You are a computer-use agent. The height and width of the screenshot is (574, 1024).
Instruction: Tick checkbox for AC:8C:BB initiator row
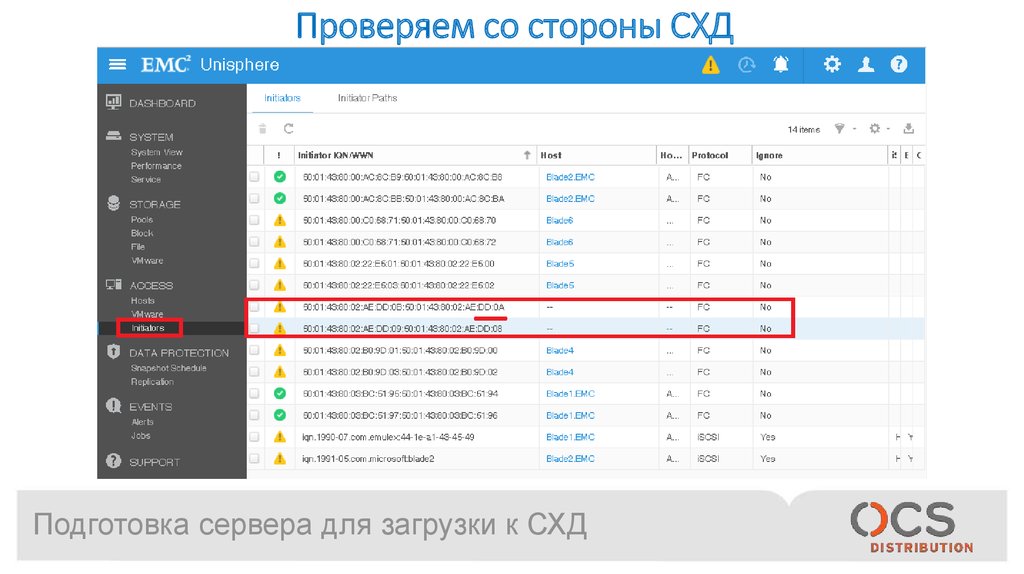pyautogui.click(x=254, y=198)
